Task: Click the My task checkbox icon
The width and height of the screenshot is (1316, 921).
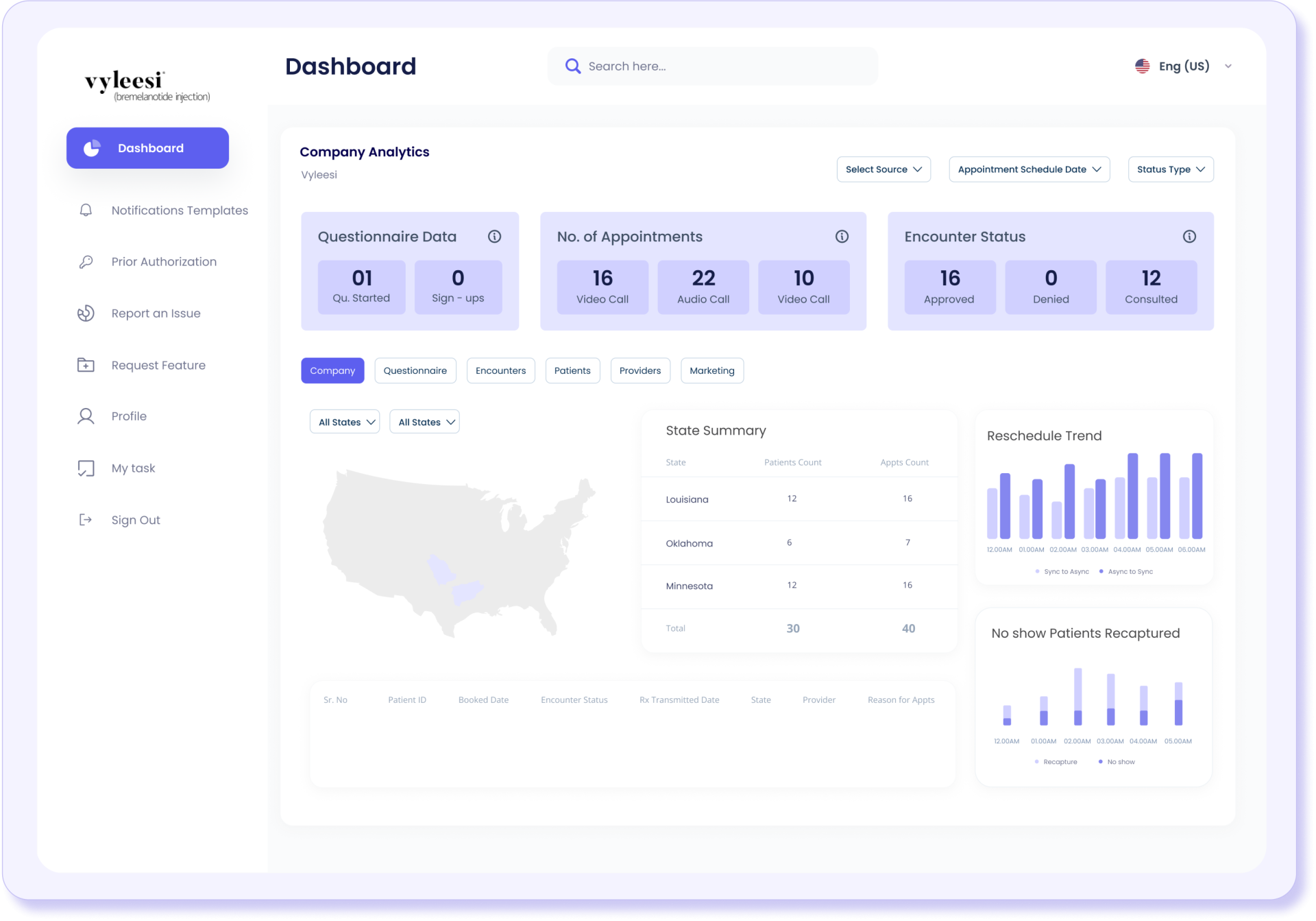Action: (x=86, y=468)
